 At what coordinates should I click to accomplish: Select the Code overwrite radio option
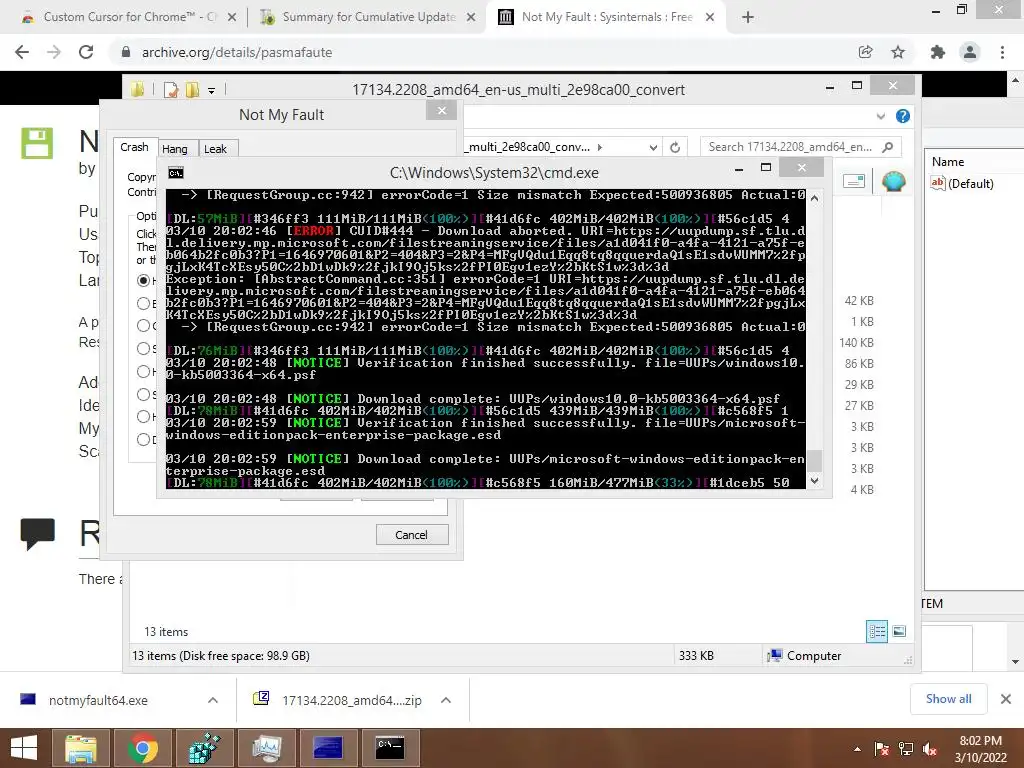click(144, 325)
